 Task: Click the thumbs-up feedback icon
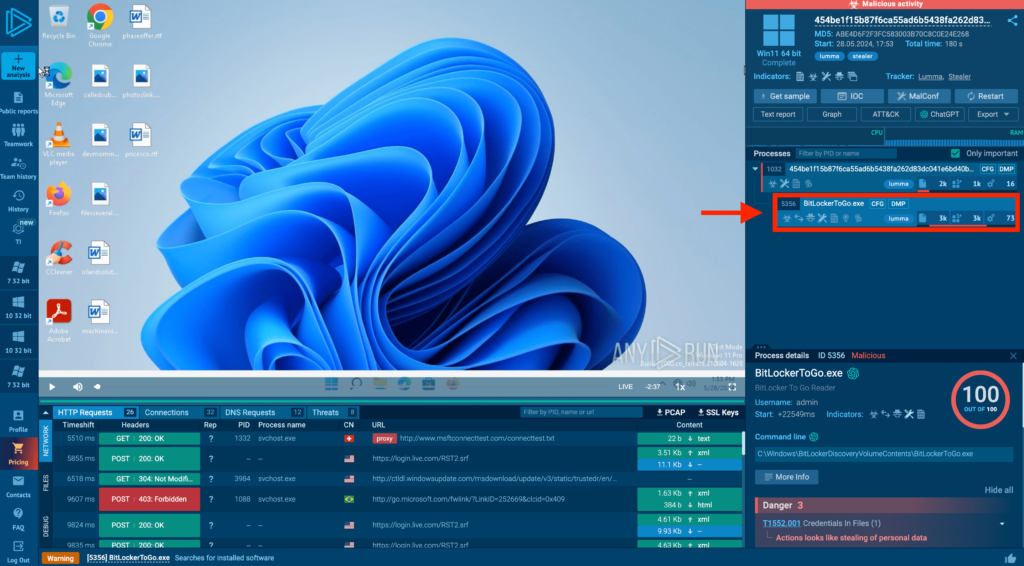1010,558
